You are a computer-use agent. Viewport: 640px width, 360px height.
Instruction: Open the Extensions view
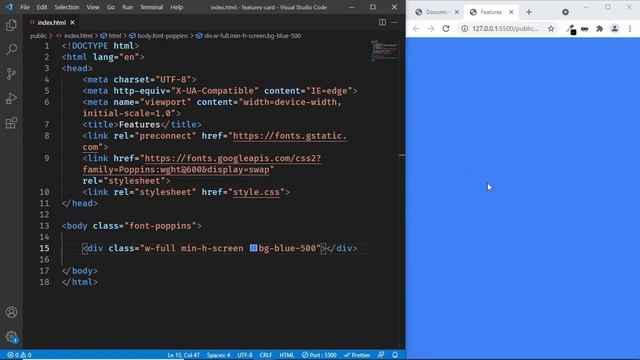[11, 123]
